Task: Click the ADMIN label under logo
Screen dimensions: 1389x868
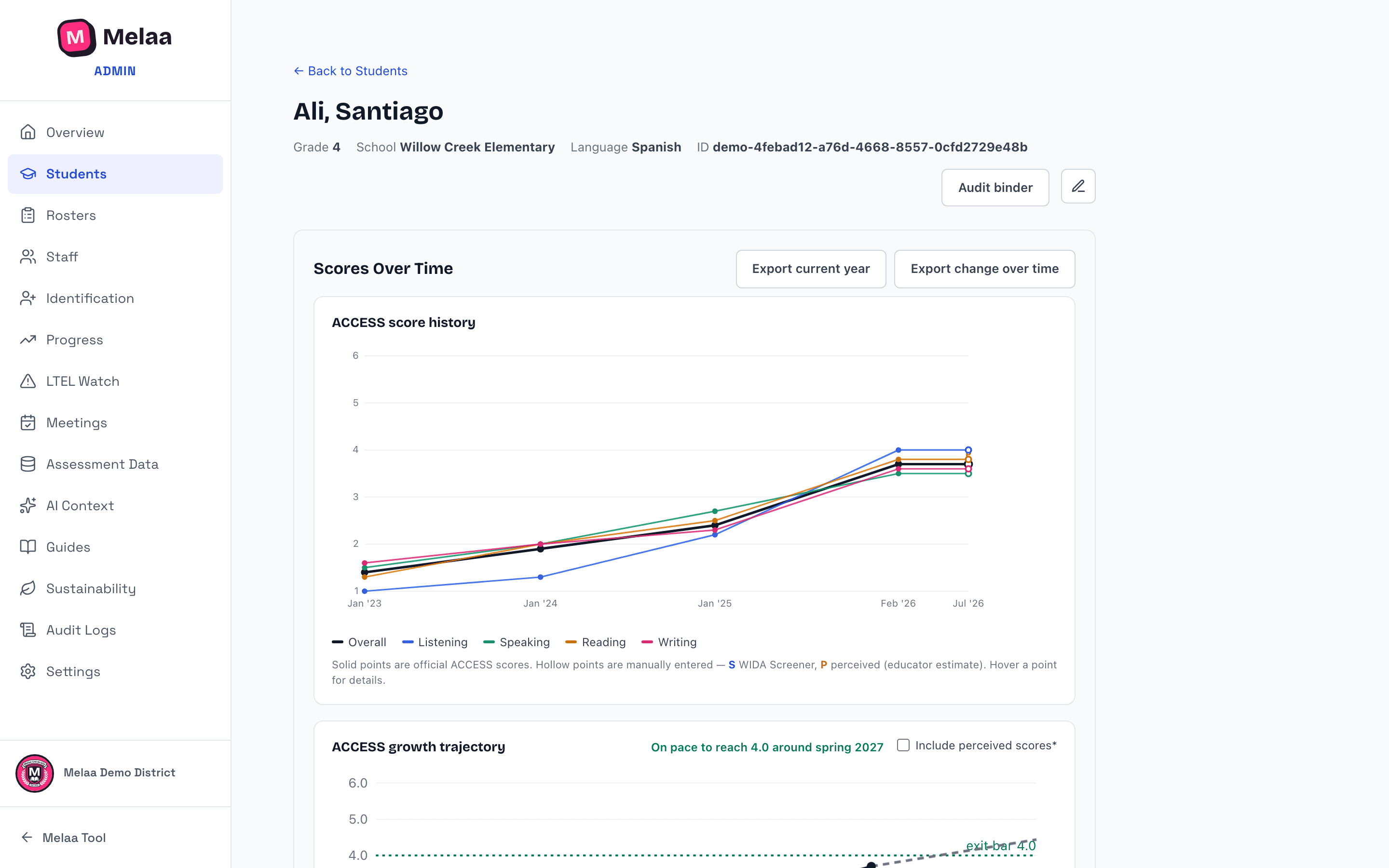Action: tap(115, 71)
